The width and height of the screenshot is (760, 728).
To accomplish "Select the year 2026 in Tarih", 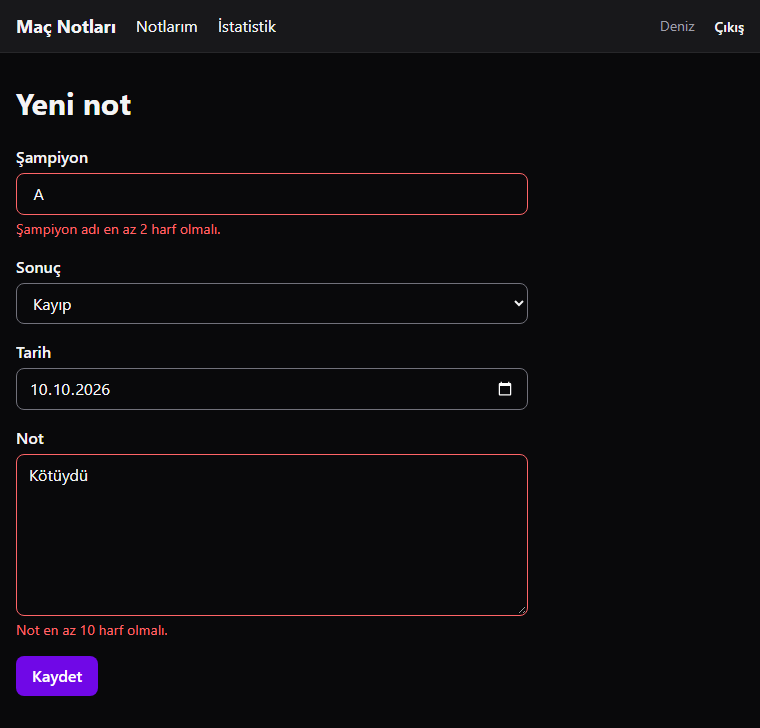I will tap(93, 390).
